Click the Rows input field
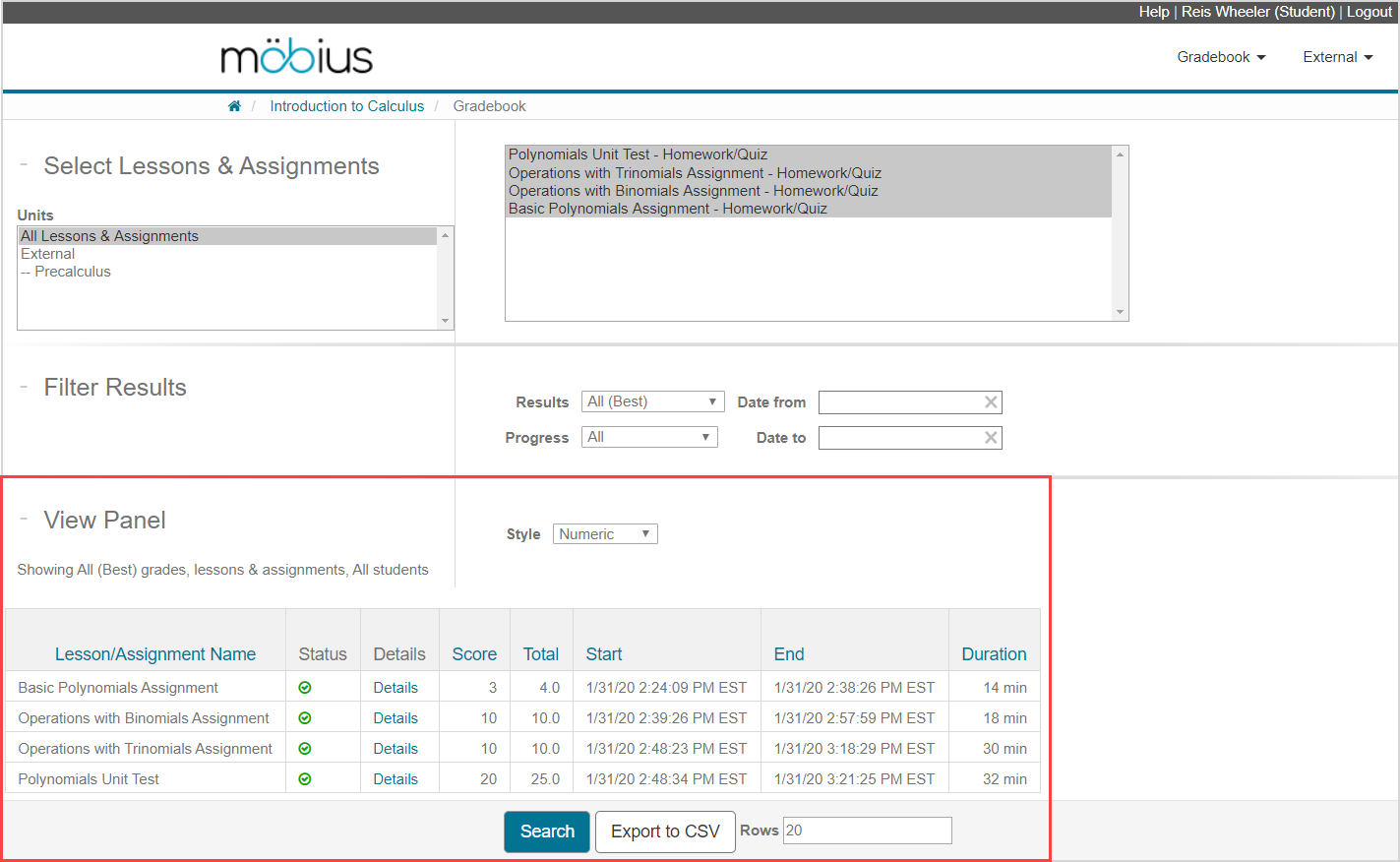The width and height of the screenshot is (1400, 862). [x=867, y=831]
